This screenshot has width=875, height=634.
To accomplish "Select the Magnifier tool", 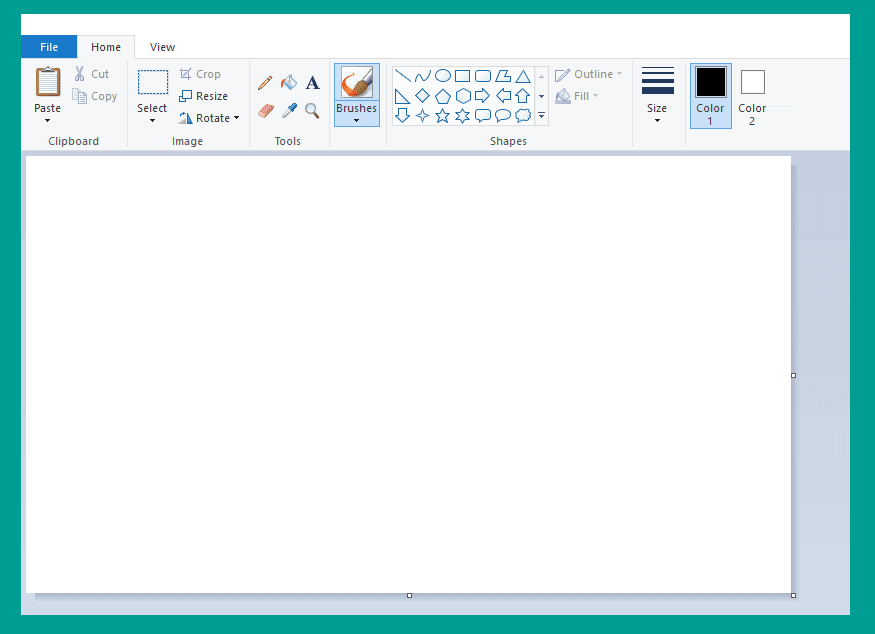I will coord(312,111).
